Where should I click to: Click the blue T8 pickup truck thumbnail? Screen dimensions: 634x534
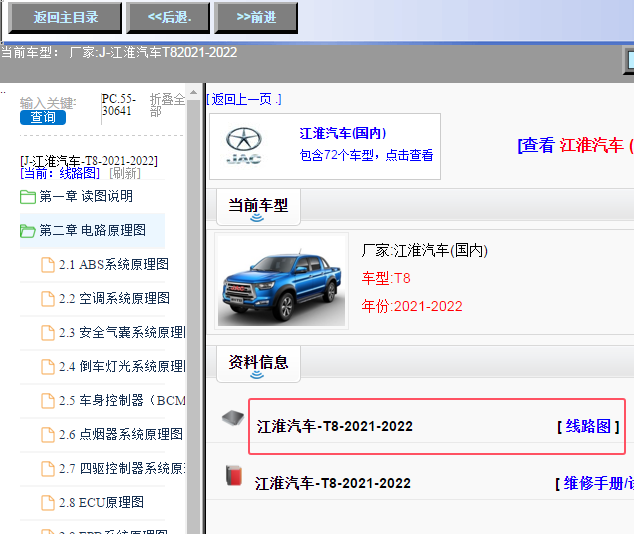pyautogui.click(x=281, y=281)
